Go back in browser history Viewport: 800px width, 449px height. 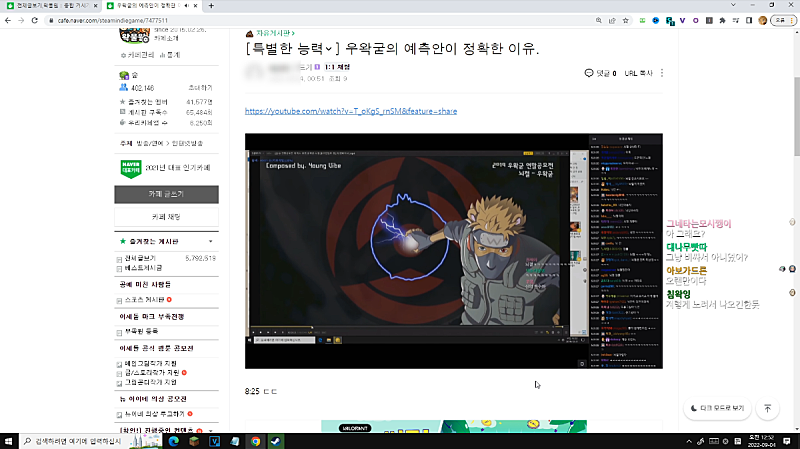8,20
